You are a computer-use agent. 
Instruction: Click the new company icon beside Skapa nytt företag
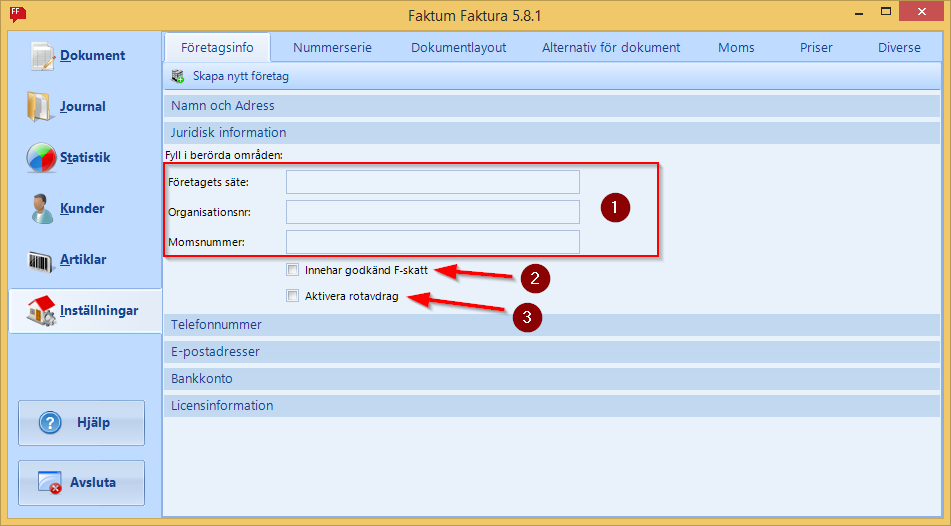click(178, 76)
